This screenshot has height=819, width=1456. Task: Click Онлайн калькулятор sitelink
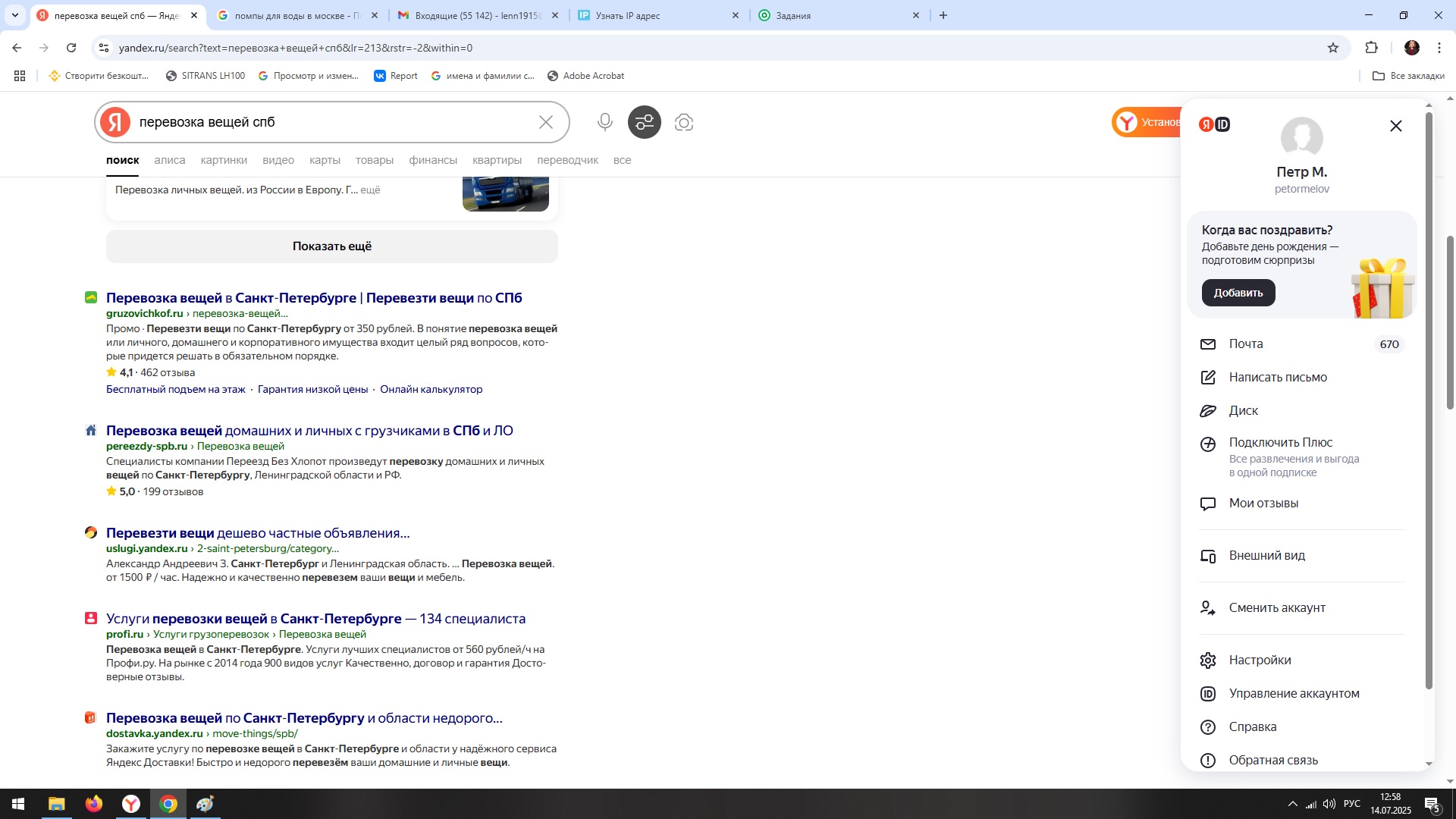pos(431,389)
